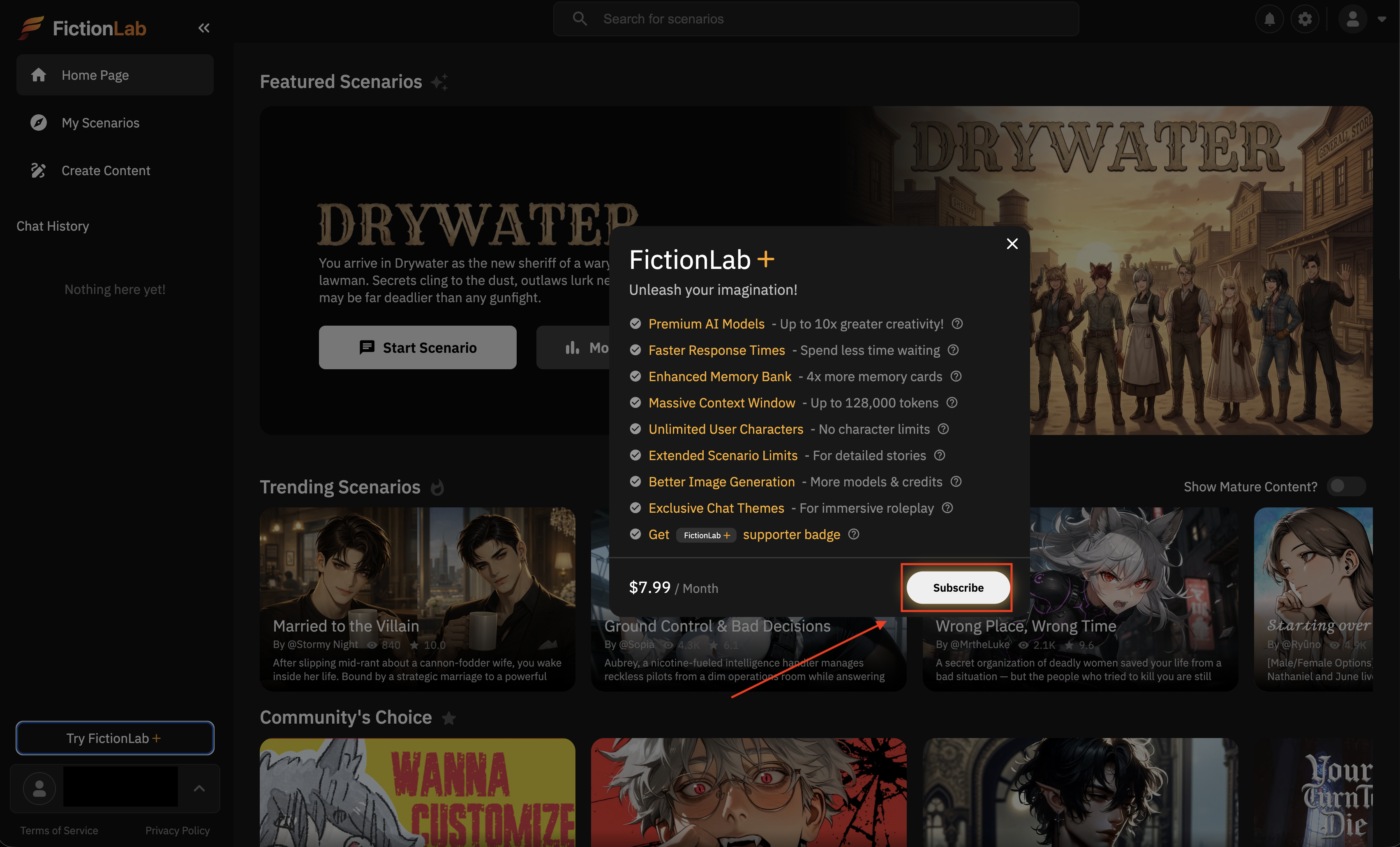The height and width of the screenshot is (847, 1400).
Task: Click the notifications bell icon
Action: [x=1269, y=19]
